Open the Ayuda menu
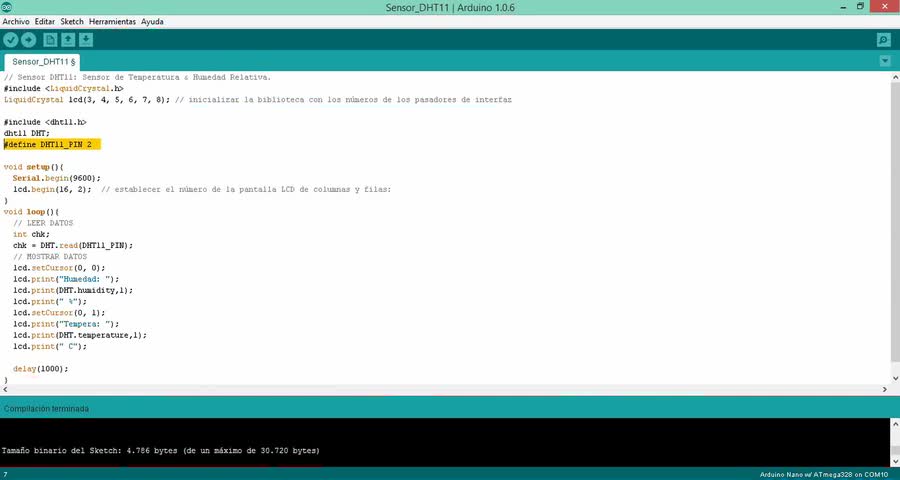This screenshot has width=900, height=480. coord(152,21)
